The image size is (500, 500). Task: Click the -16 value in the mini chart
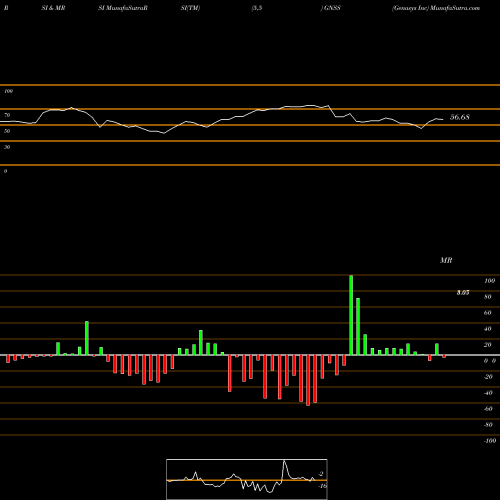click(x=322, y=486)
